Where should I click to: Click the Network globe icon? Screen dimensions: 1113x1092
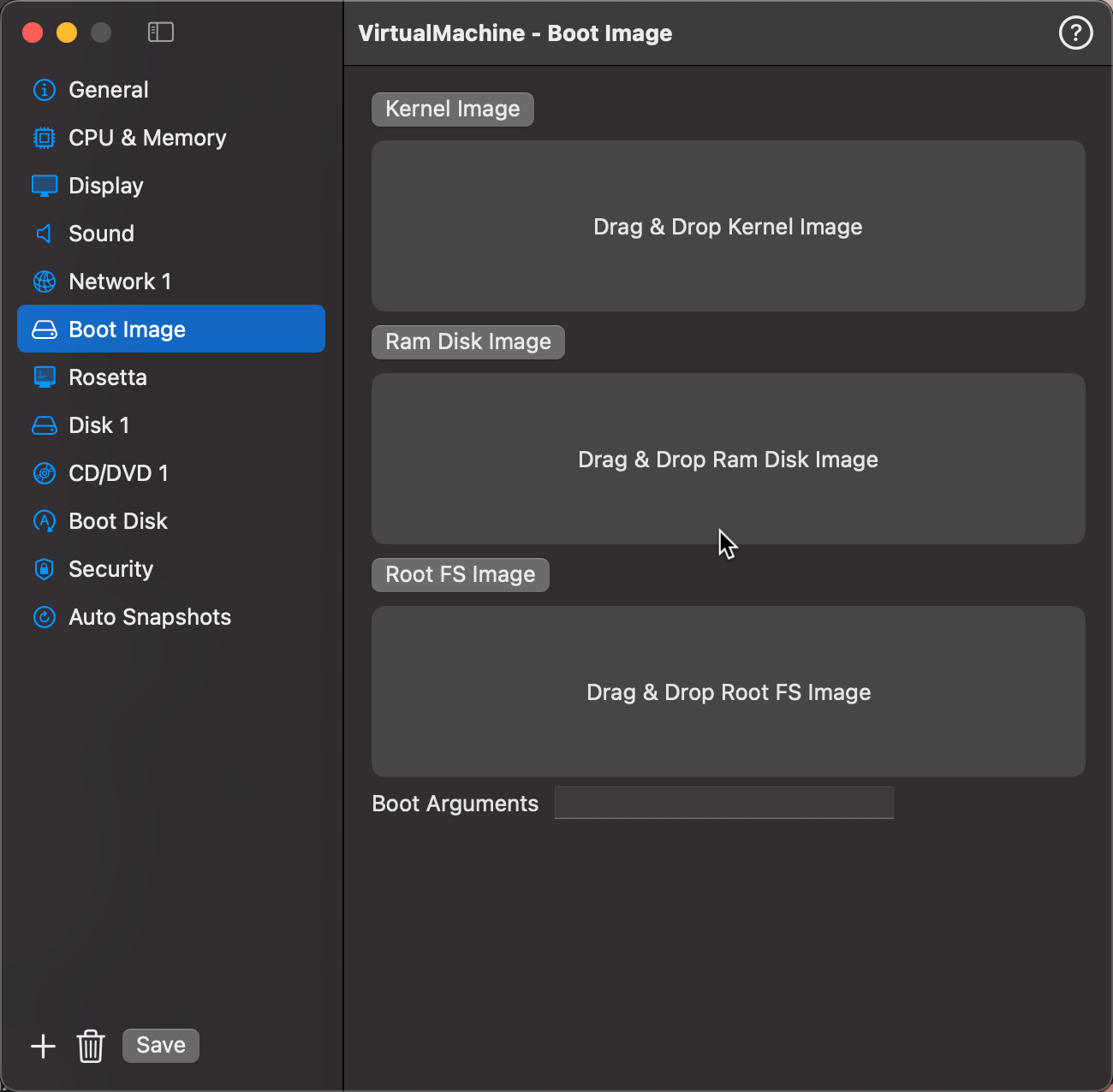[x=44, y=282]
